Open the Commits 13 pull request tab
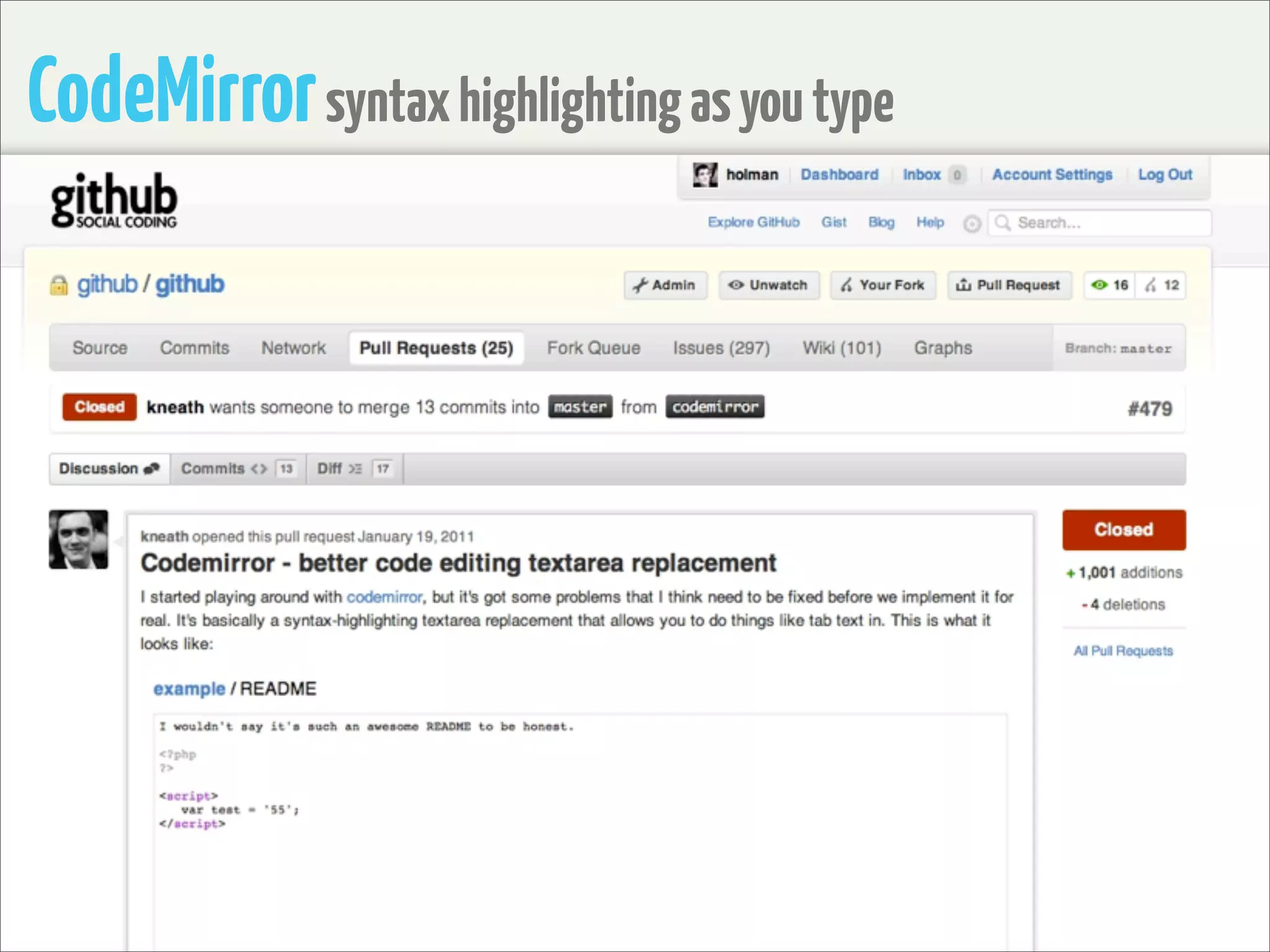1270x952 pixels. 238,469
